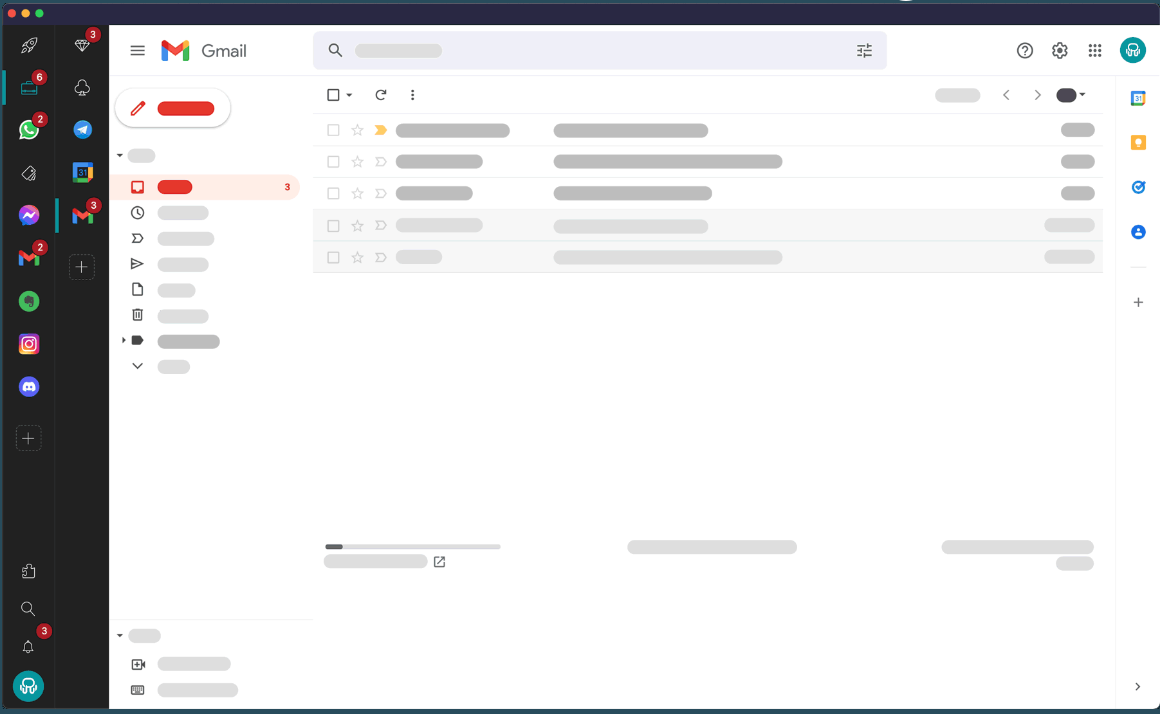This screenshot has height=714, width=1160.
Task: Tick the select-all checkbox in the toolbar
Action: [x=333, y=95]
